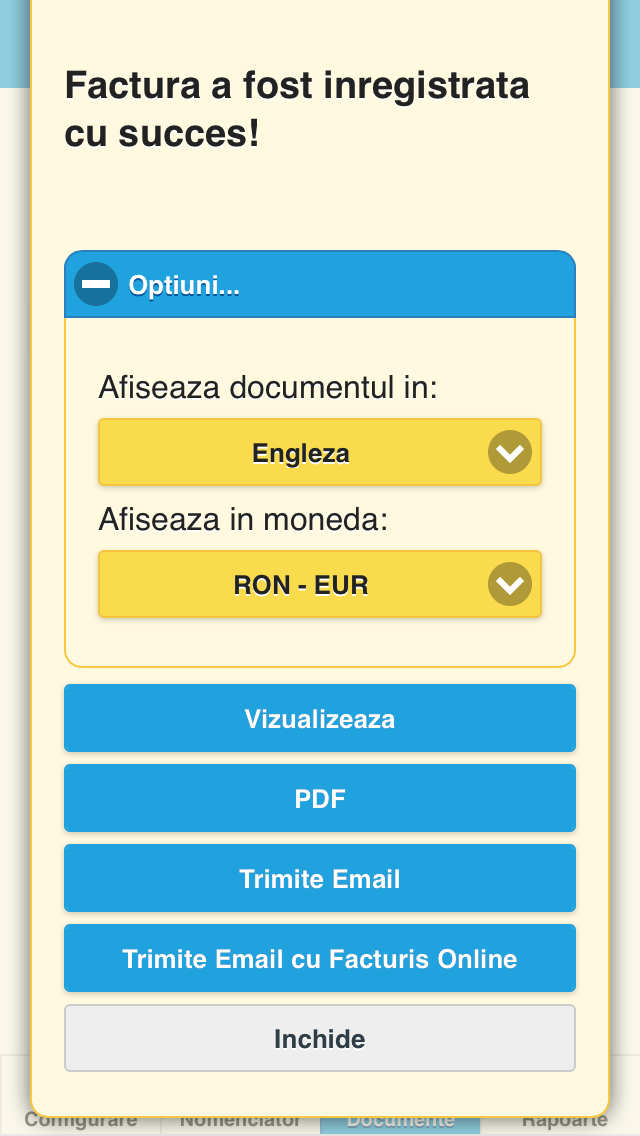Click the chevron icon on RON - EUR selector
The image size is (640, 1136).
[510, 584]
